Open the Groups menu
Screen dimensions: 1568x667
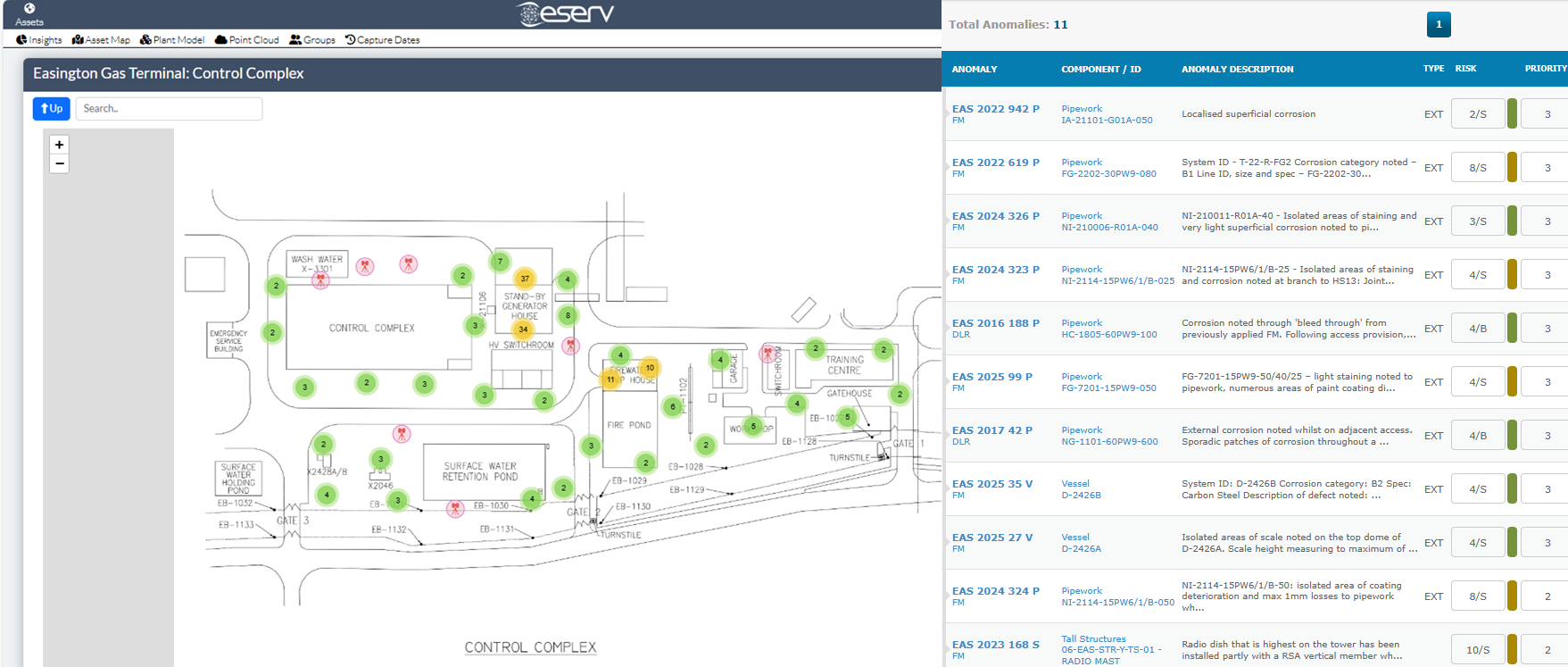[312, 39]
